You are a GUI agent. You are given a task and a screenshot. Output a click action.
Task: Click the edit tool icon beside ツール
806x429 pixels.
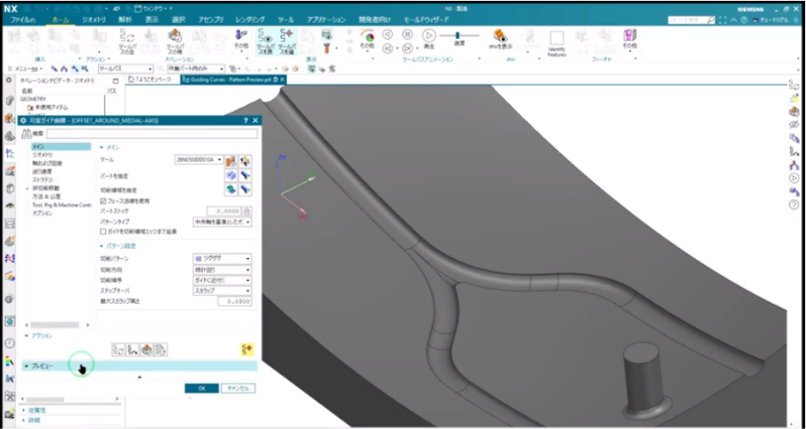click(230, 159)
